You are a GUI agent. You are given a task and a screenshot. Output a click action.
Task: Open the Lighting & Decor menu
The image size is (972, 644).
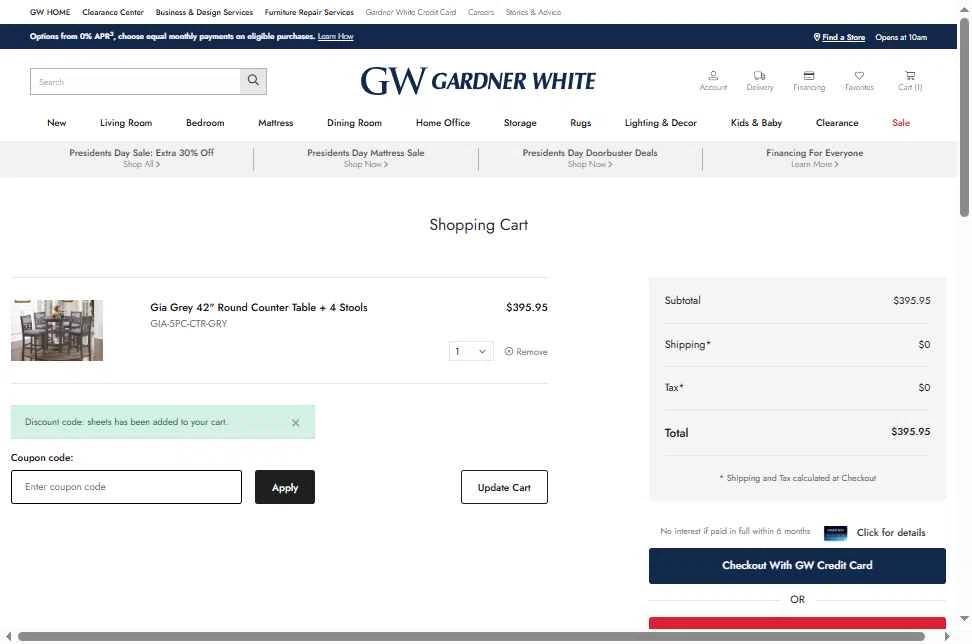tap(661, 123)
